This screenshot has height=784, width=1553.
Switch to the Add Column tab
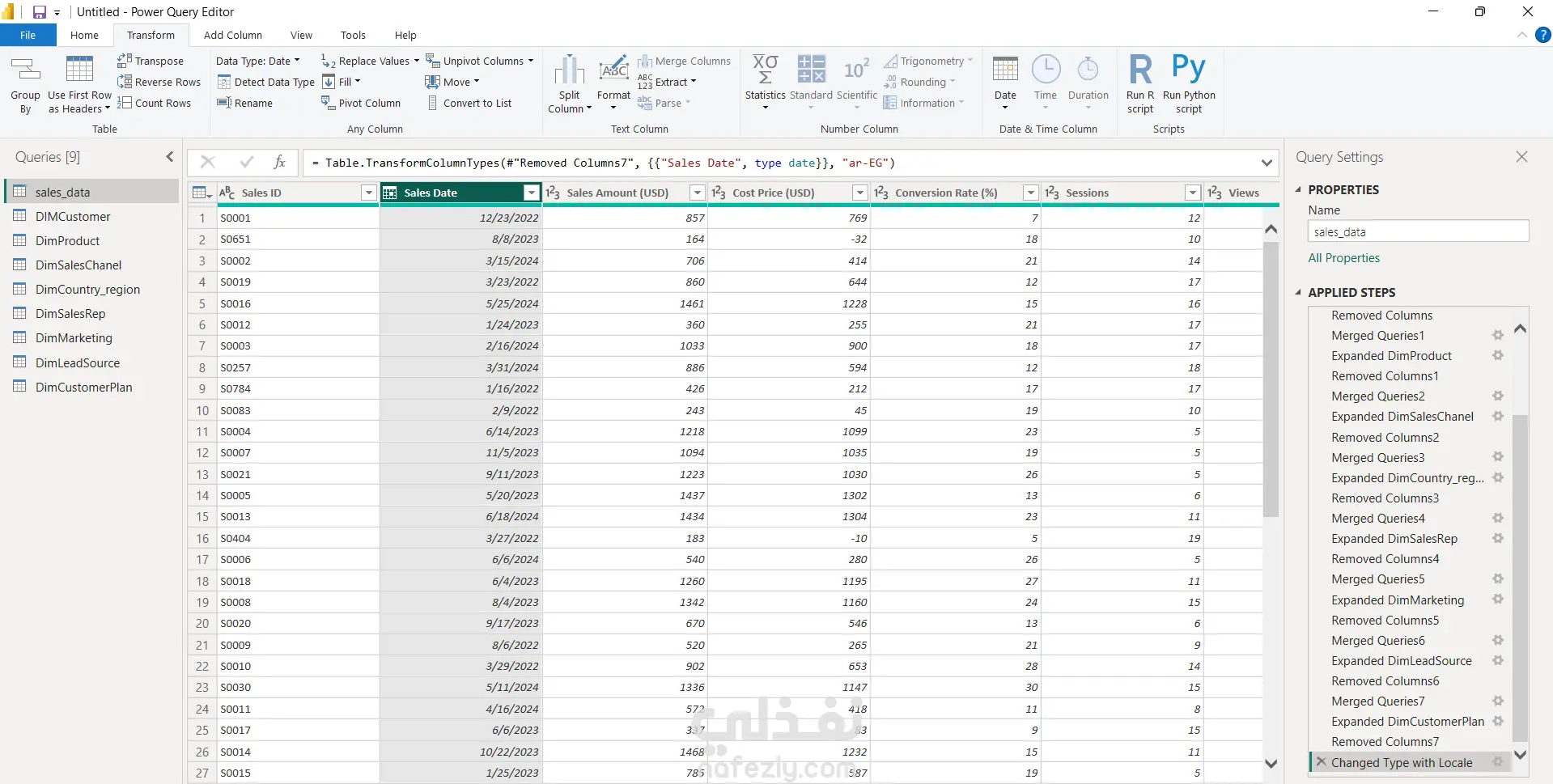pyautogui.click(x=232, y=35)
